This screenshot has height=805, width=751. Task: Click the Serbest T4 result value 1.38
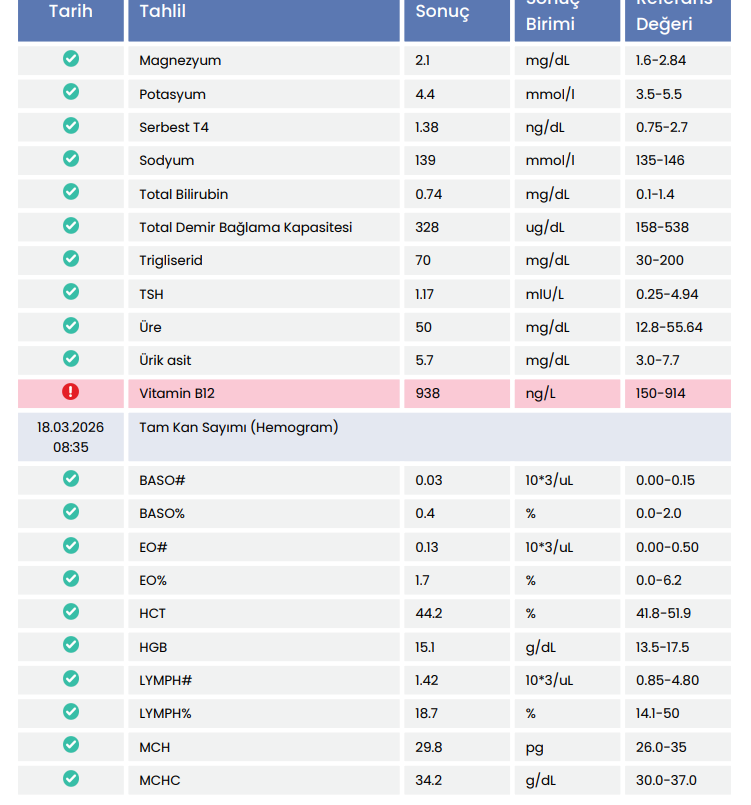click(x=427, y=128)
